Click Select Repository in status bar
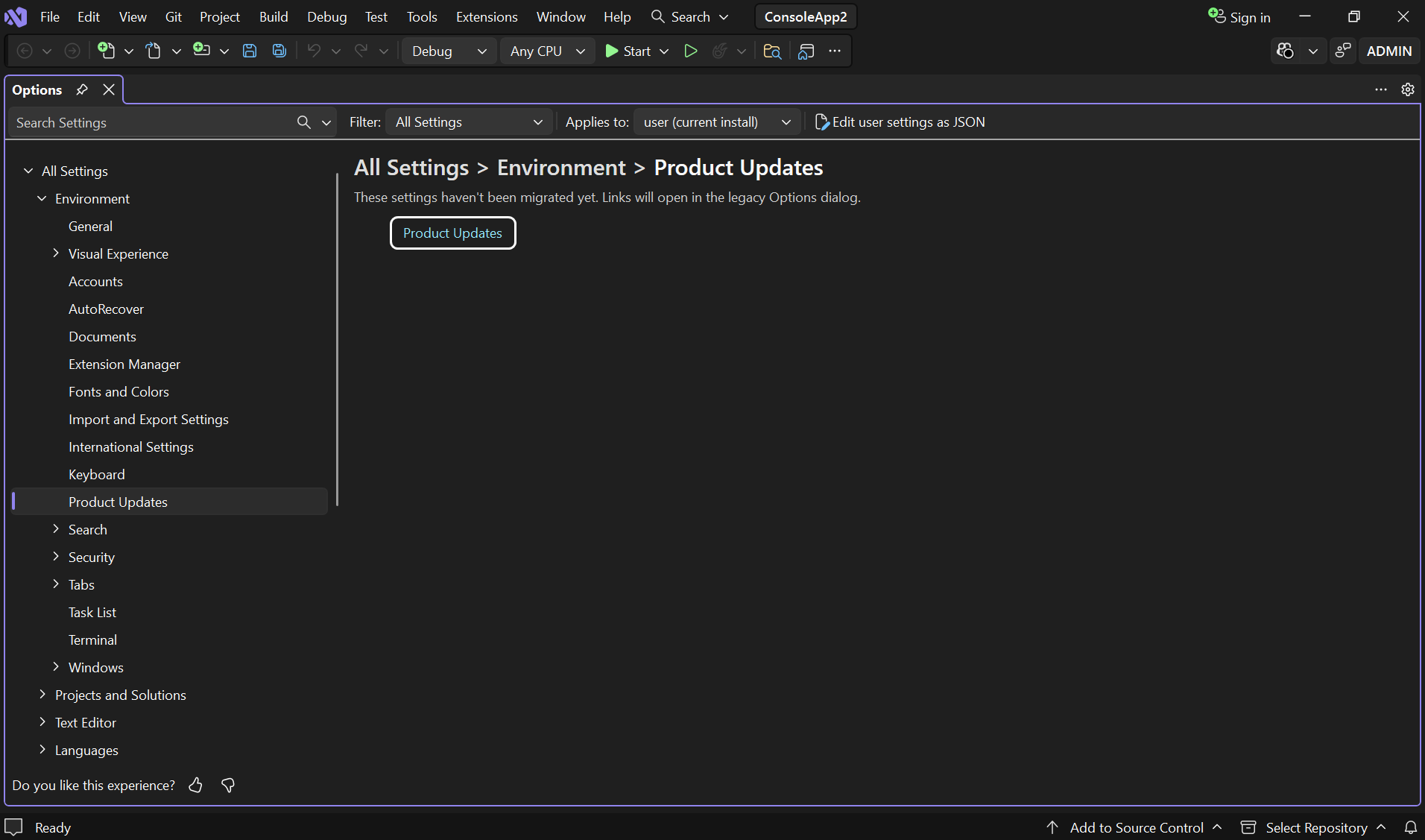Screen dimensions: 1425x840 [x=1312, y=827]
